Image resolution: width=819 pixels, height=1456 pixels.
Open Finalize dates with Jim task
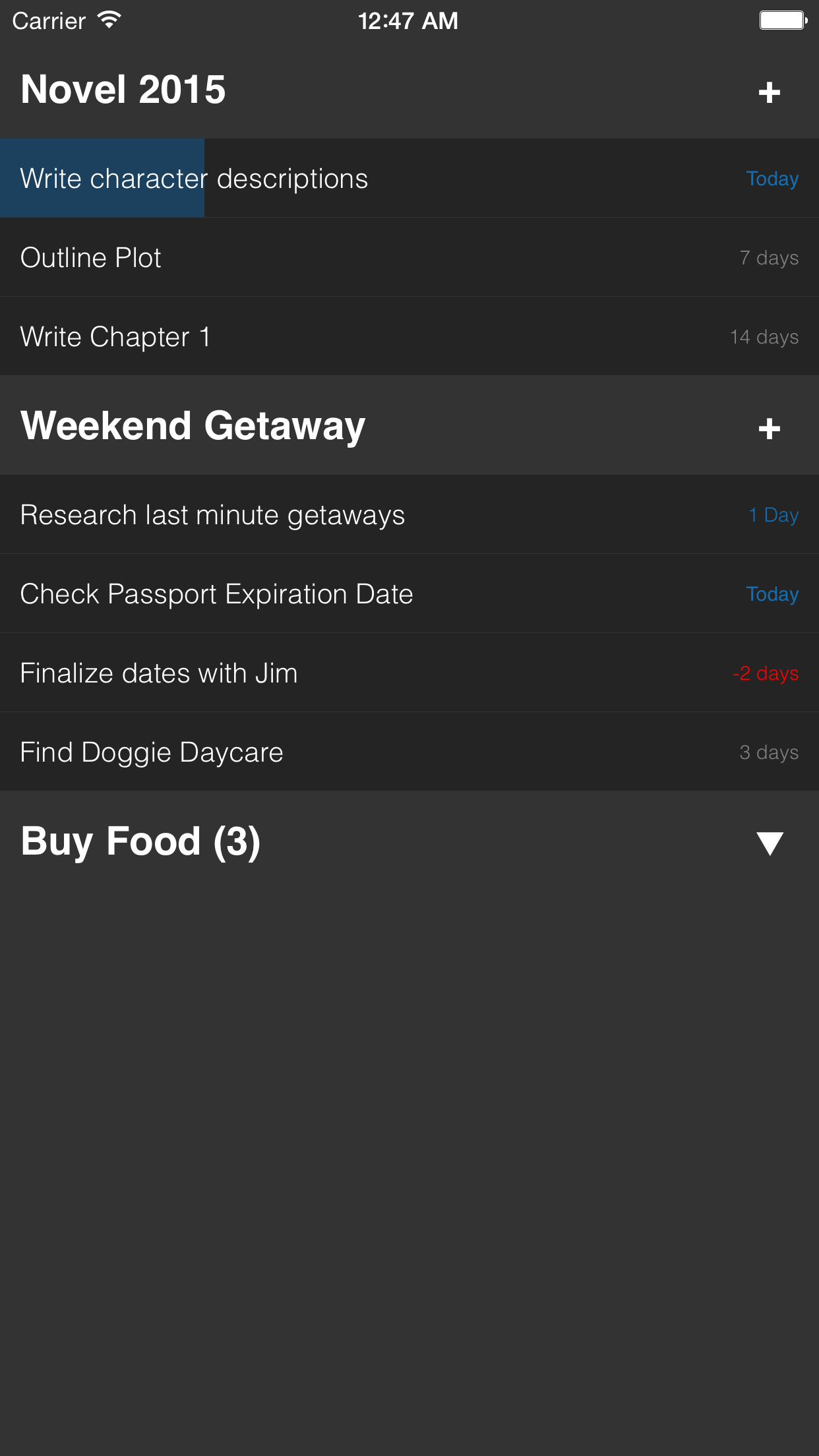(159, 673)
